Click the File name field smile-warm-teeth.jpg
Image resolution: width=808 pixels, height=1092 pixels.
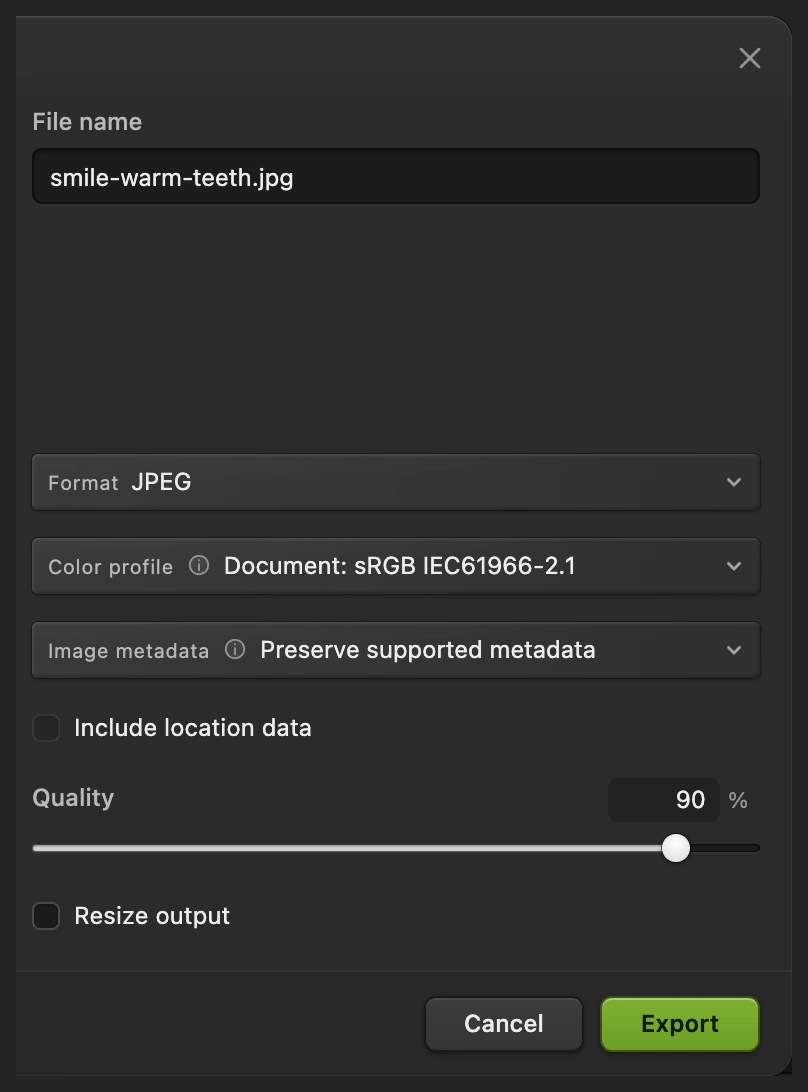396,176
